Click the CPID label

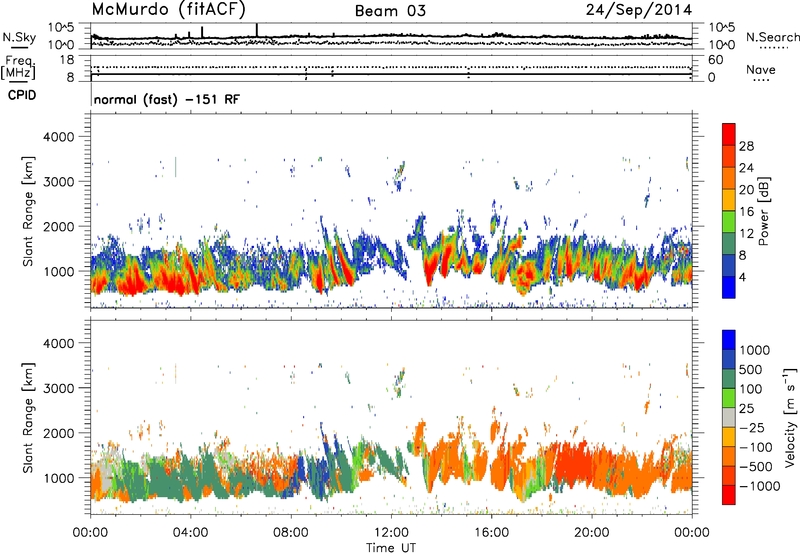(22, 95)
